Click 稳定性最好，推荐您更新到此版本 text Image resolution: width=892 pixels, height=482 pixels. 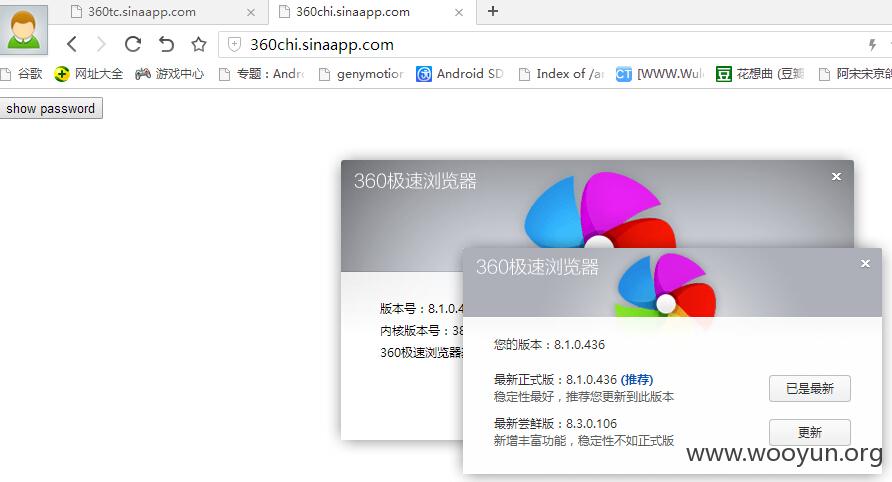point(584,397)
